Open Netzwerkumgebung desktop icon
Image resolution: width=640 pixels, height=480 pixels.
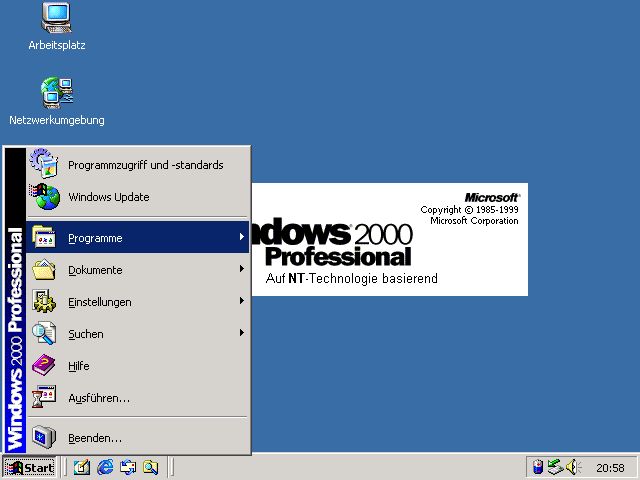tap(56, 93)
